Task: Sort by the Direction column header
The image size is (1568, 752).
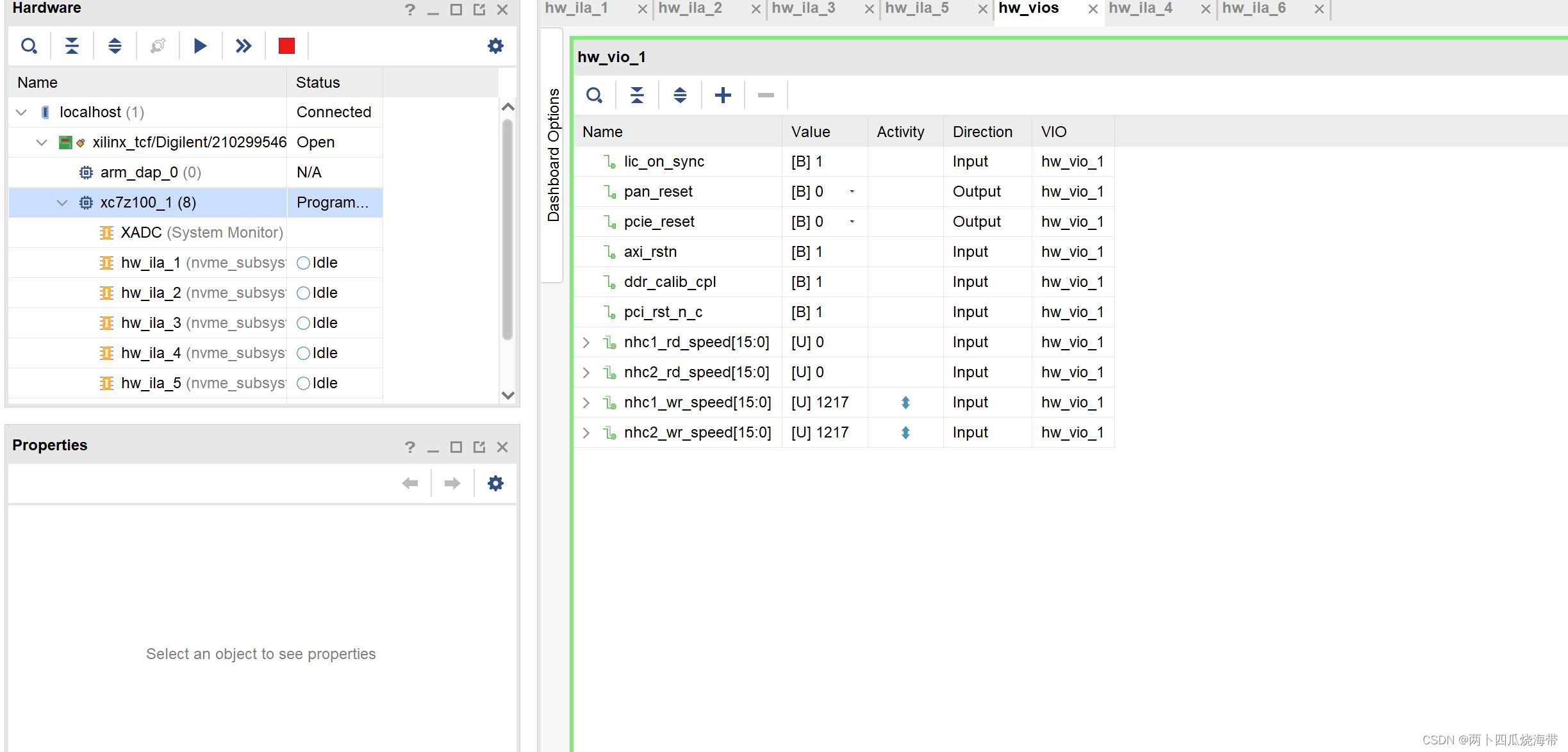Action: (x=987, y=132)
